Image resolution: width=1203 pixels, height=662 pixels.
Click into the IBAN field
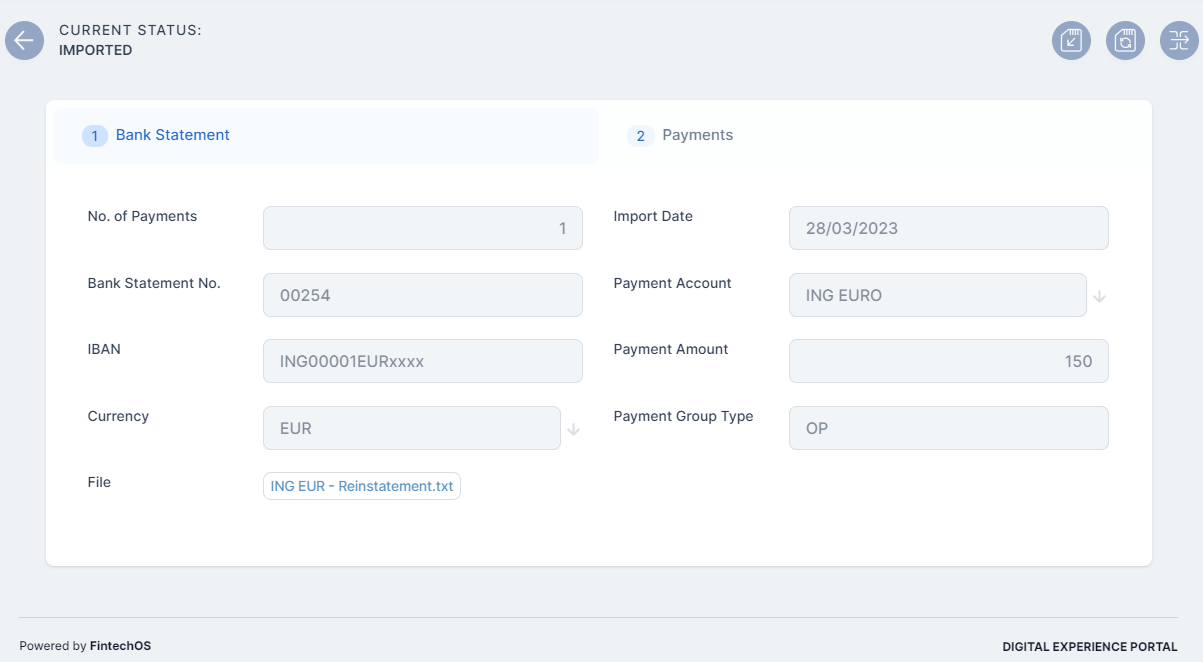pyautogui.click(x=422, y=361)
